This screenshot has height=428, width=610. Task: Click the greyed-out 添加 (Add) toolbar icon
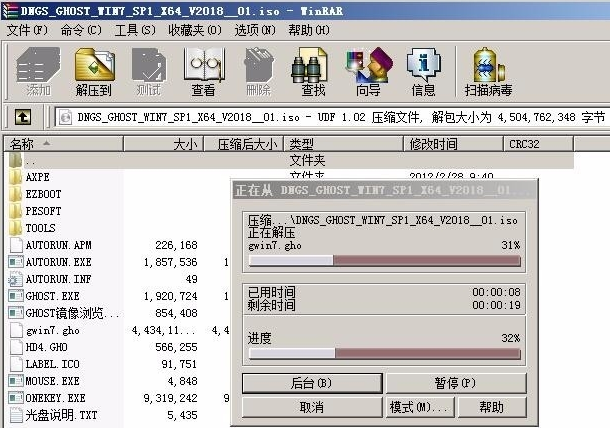38,72
